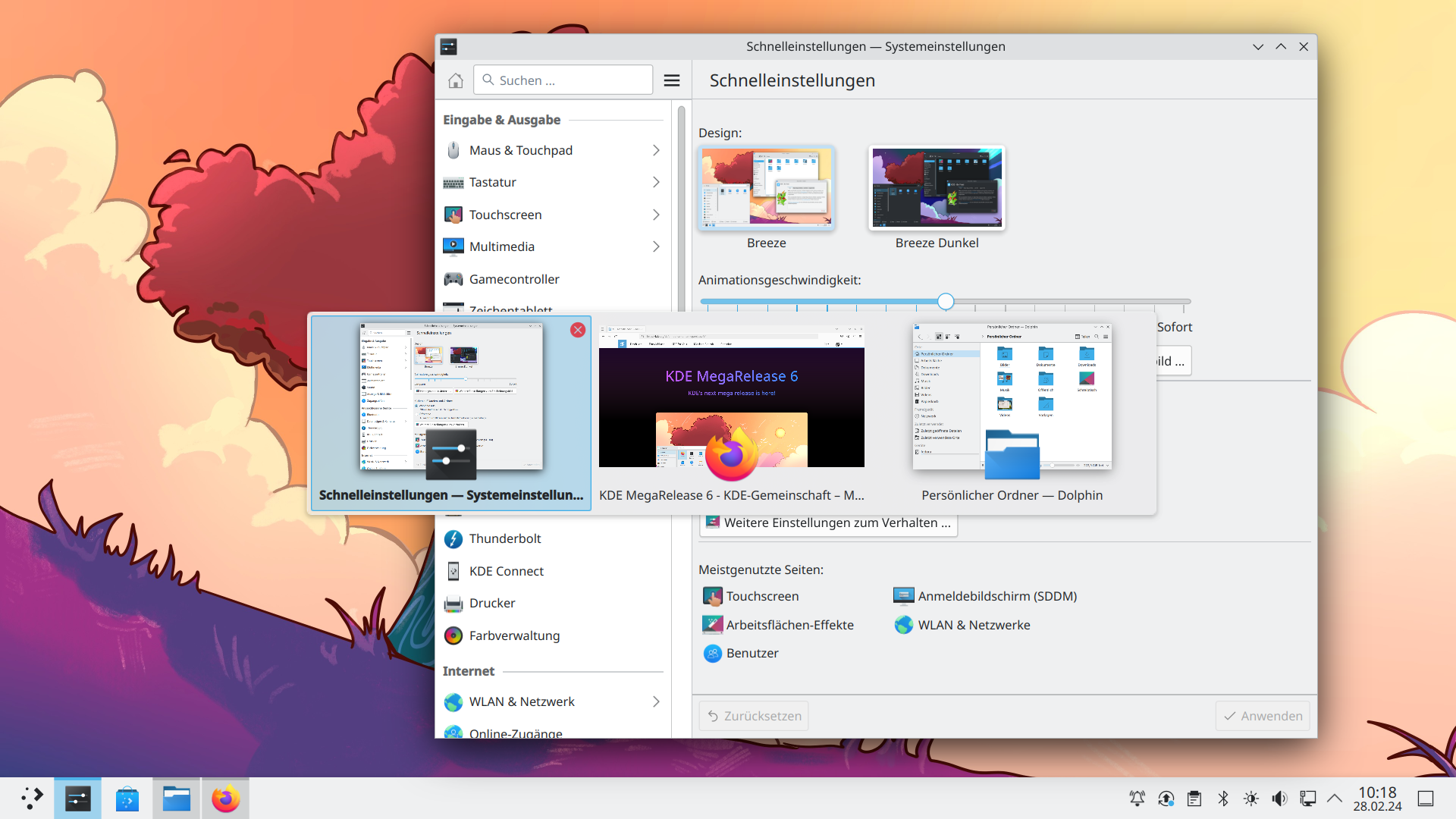Open the volume tray icon

tap(1279, 799)
